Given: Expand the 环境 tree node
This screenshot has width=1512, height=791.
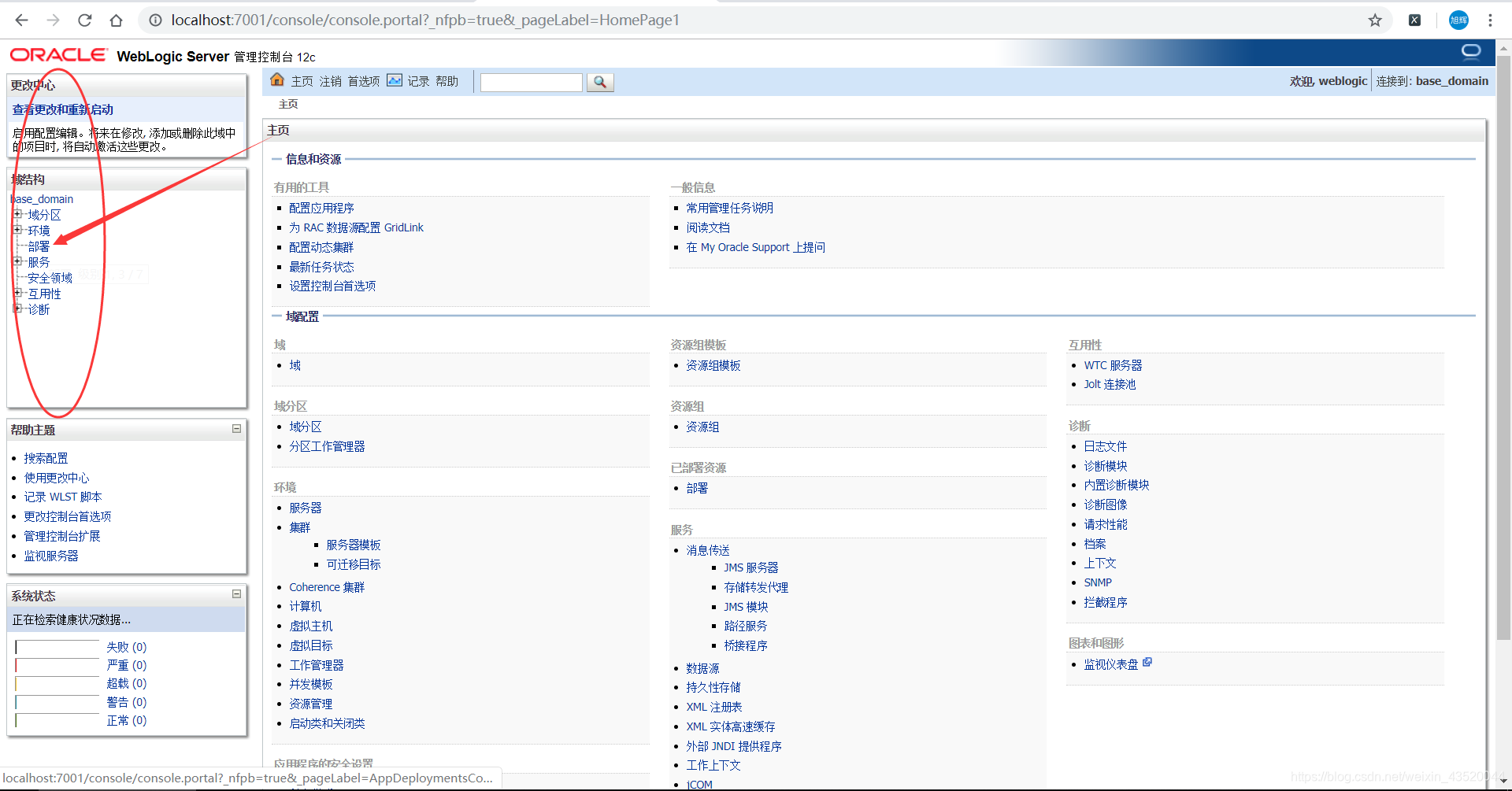Looking at the screenshot, I should pos(17,229).
